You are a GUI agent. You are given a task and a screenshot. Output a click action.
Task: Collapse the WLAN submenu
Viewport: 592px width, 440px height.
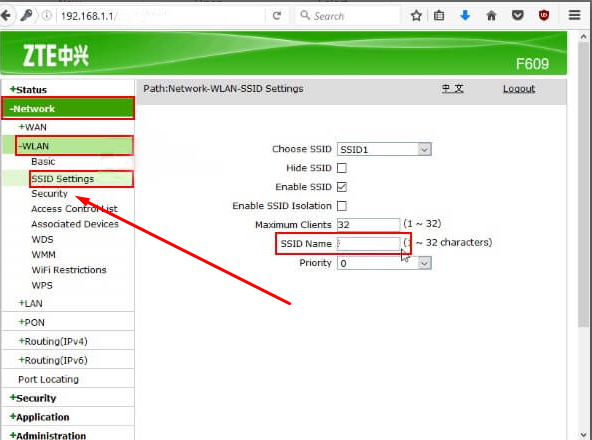pos(34,146)
